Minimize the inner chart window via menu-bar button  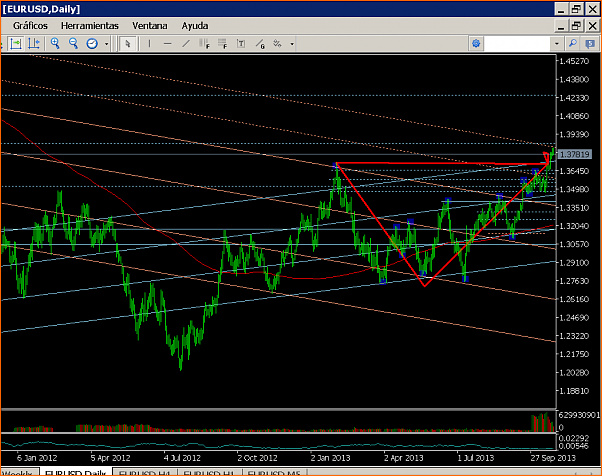point(561,26)
